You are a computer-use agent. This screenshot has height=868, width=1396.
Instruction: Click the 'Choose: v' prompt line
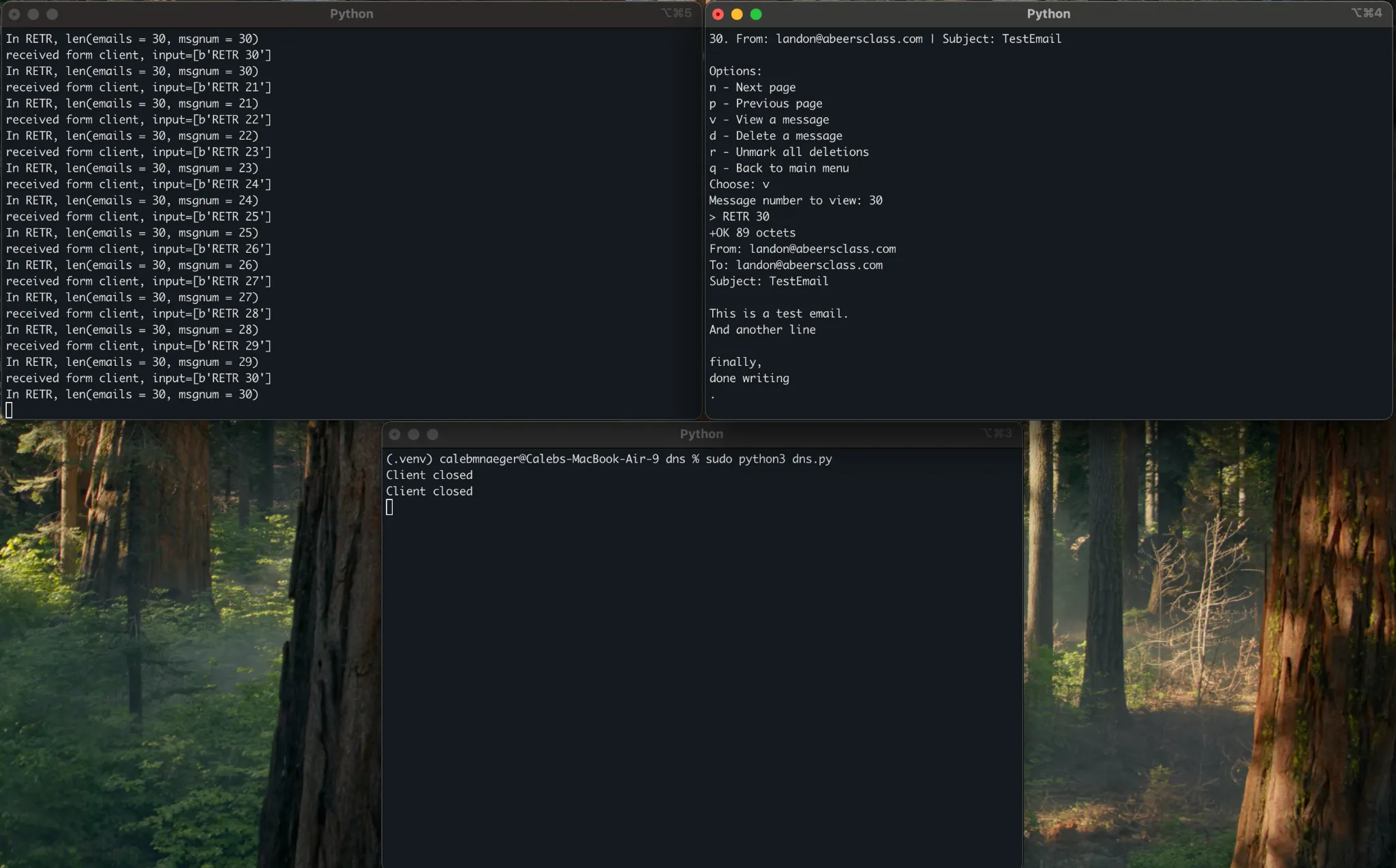(739, 185)
